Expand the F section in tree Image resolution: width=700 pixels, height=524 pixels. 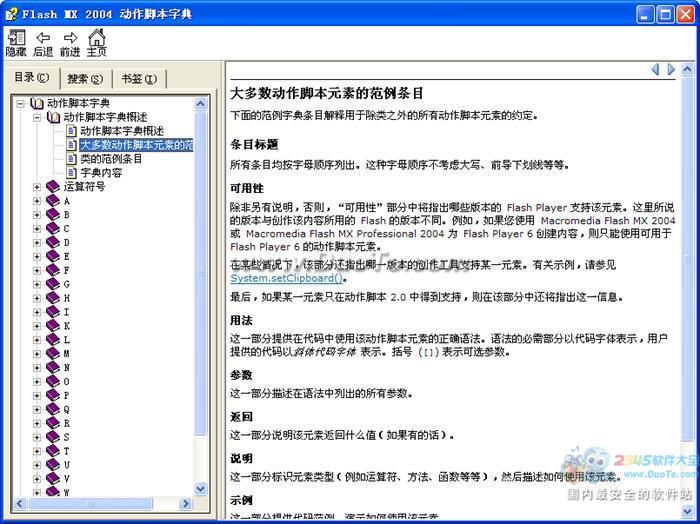point(37,270)
